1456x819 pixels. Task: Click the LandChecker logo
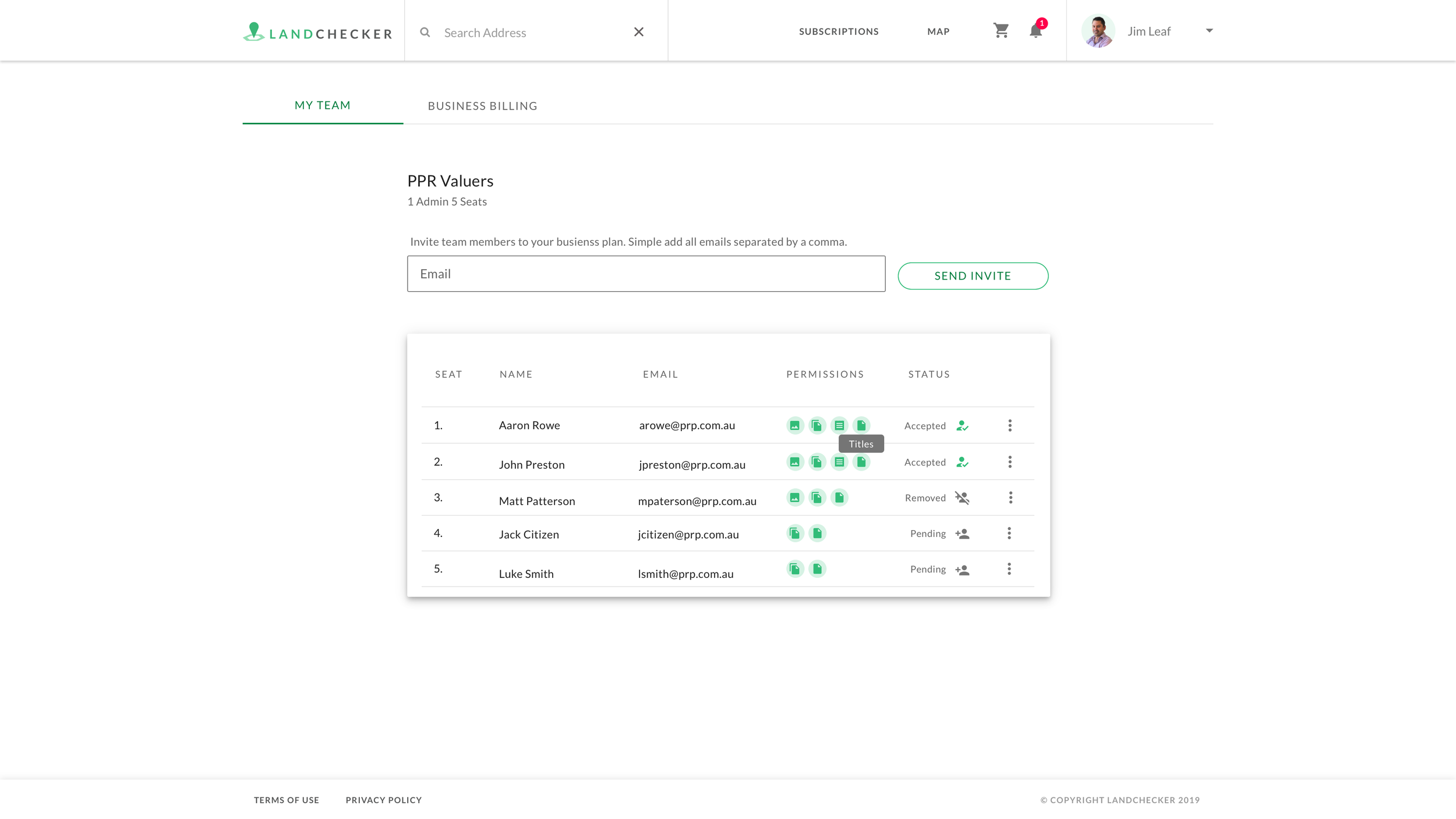tap(317, 32)
